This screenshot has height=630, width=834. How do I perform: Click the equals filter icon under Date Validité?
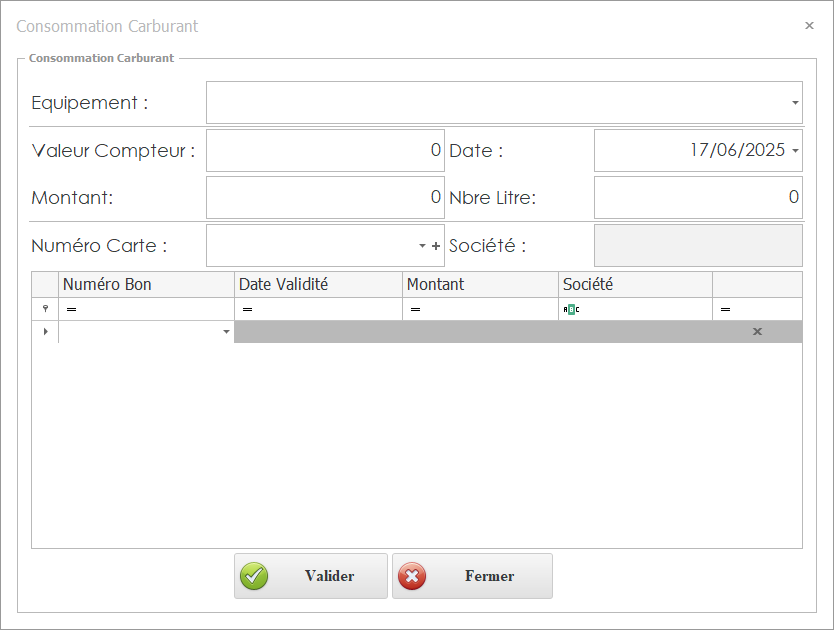pos(247,310)
